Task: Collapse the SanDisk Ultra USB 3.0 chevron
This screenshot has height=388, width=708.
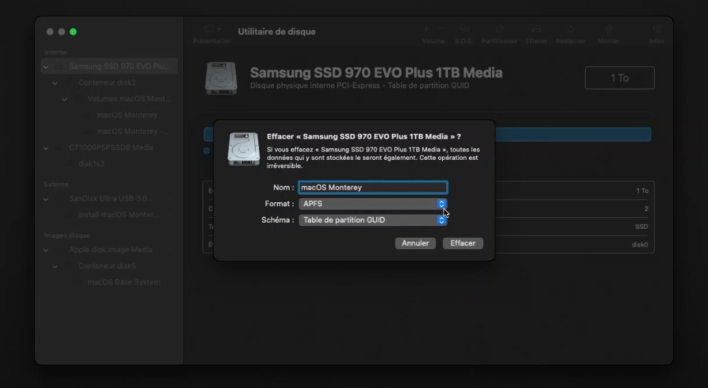Action: coord(46,199)
